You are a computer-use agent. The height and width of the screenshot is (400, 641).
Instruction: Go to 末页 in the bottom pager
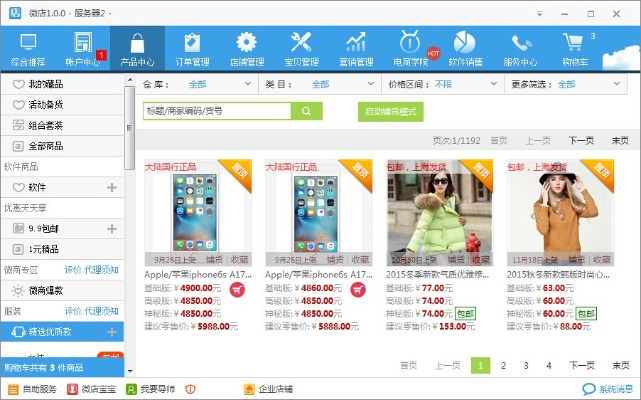tap(620, 365)
